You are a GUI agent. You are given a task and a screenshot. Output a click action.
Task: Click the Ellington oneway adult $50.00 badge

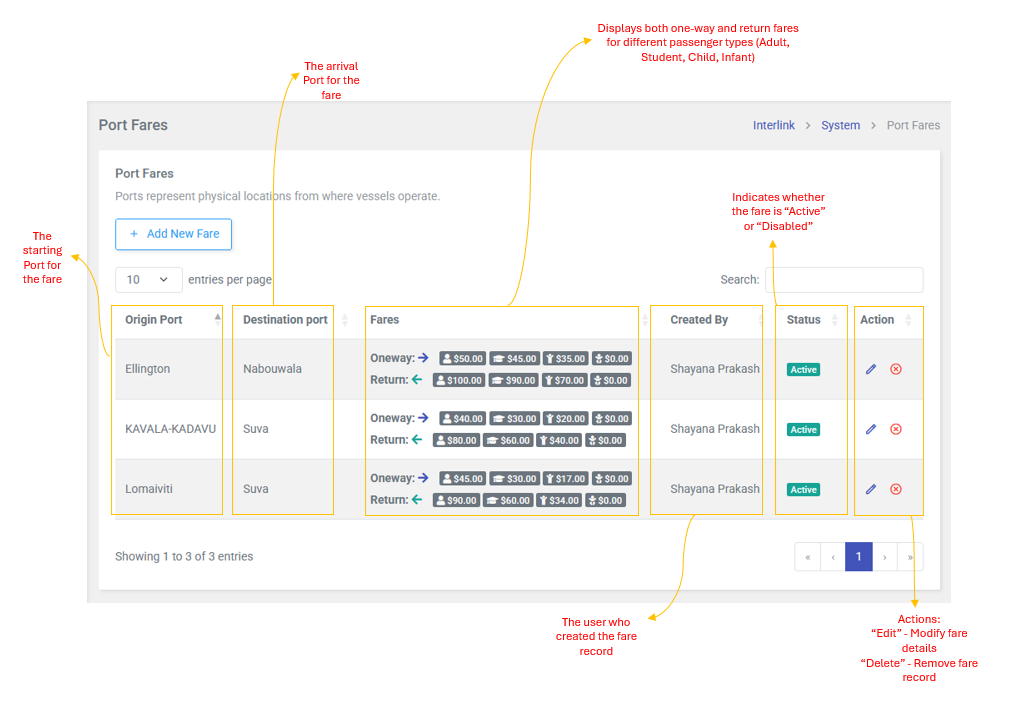pos(463,359)
